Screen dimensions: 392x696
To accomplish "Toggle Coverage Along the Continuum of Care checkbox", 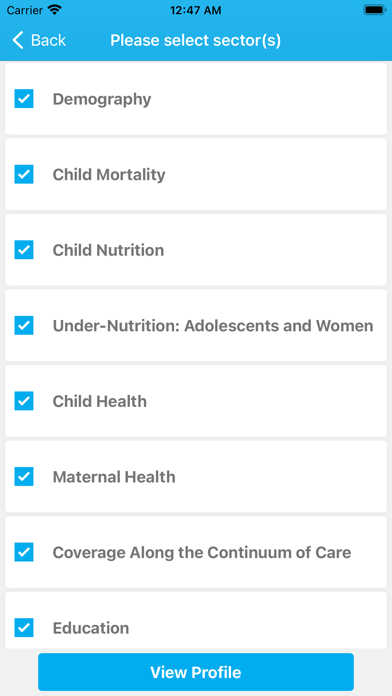I will click(x=24, y=552).
